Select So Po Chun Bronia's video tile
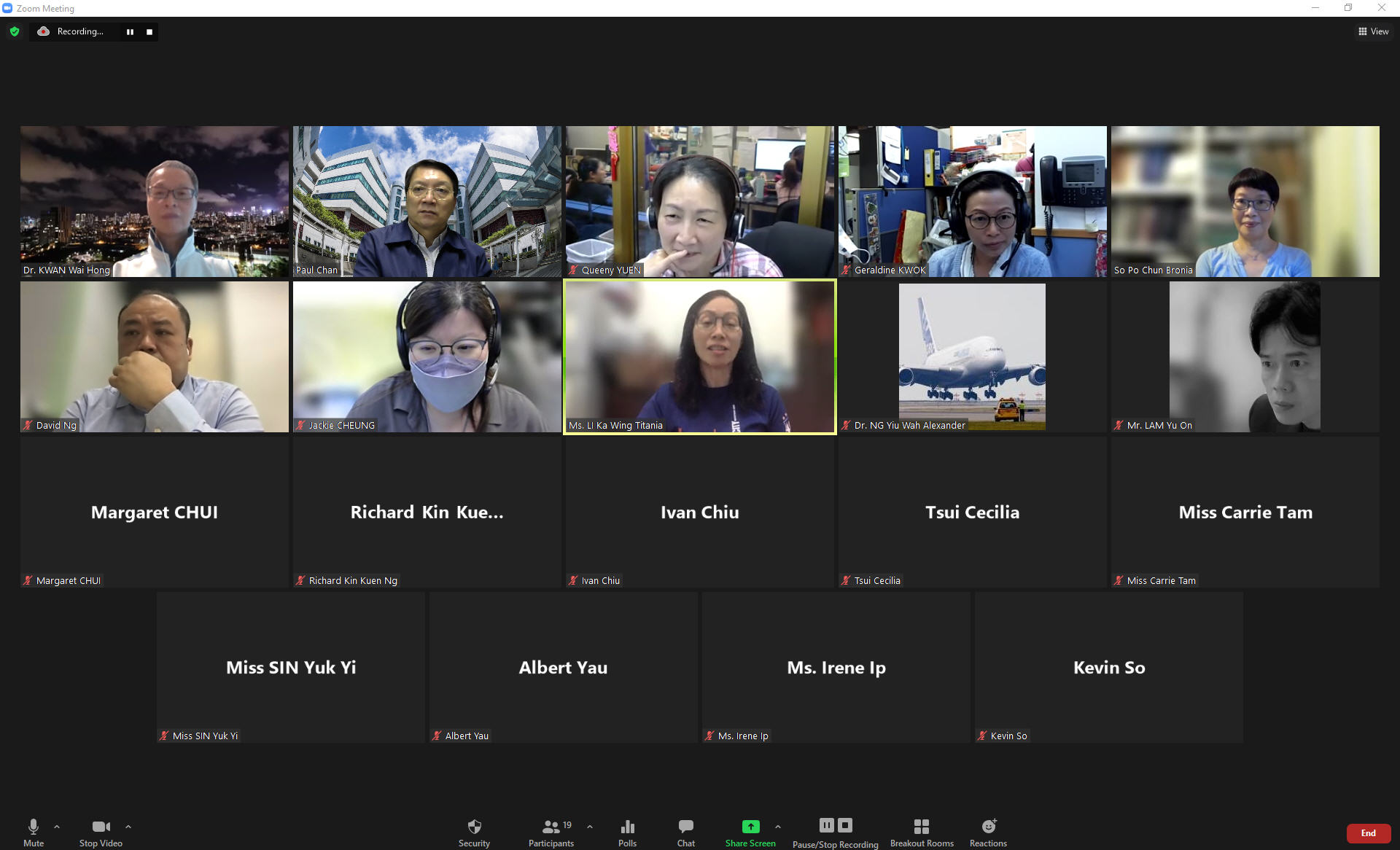 [1245, 201]
